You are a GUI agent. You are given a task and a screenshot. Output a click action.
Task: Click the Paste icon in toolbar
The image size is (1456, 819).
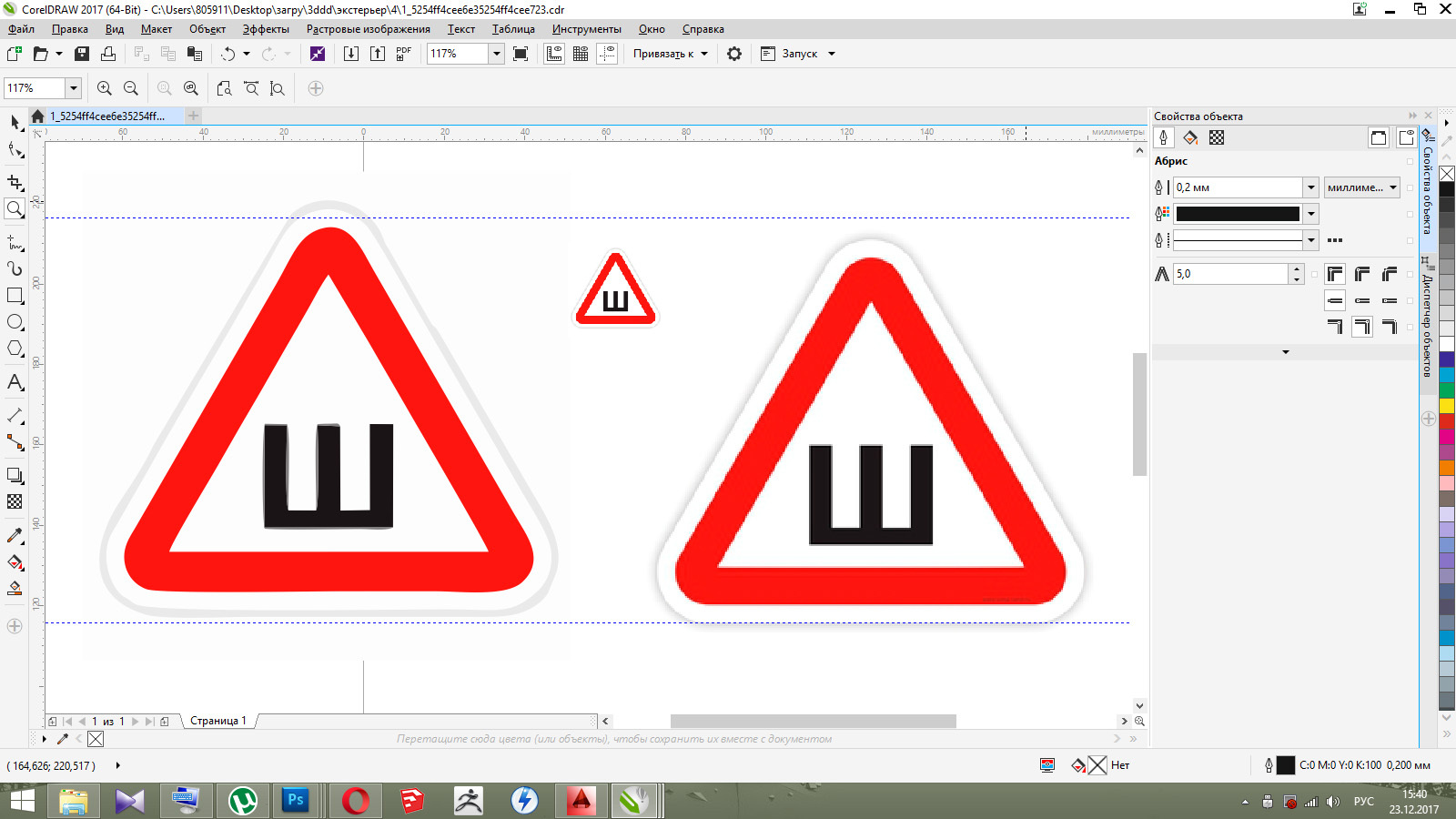coord(195,54)
